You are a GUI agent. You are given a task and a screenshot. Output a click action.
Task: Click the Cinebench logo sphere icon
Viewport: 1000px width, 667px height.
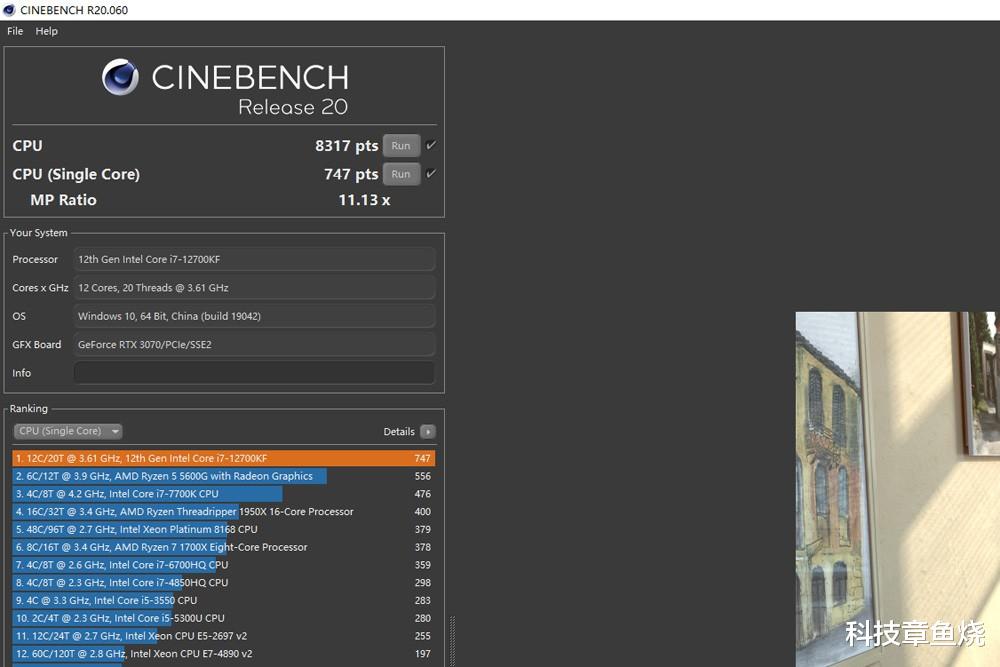[120, 77]
